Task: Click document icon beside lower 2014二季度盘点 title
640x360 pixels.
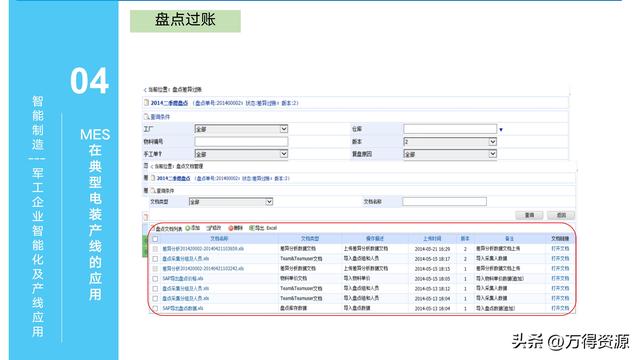Action: [153, 178]
